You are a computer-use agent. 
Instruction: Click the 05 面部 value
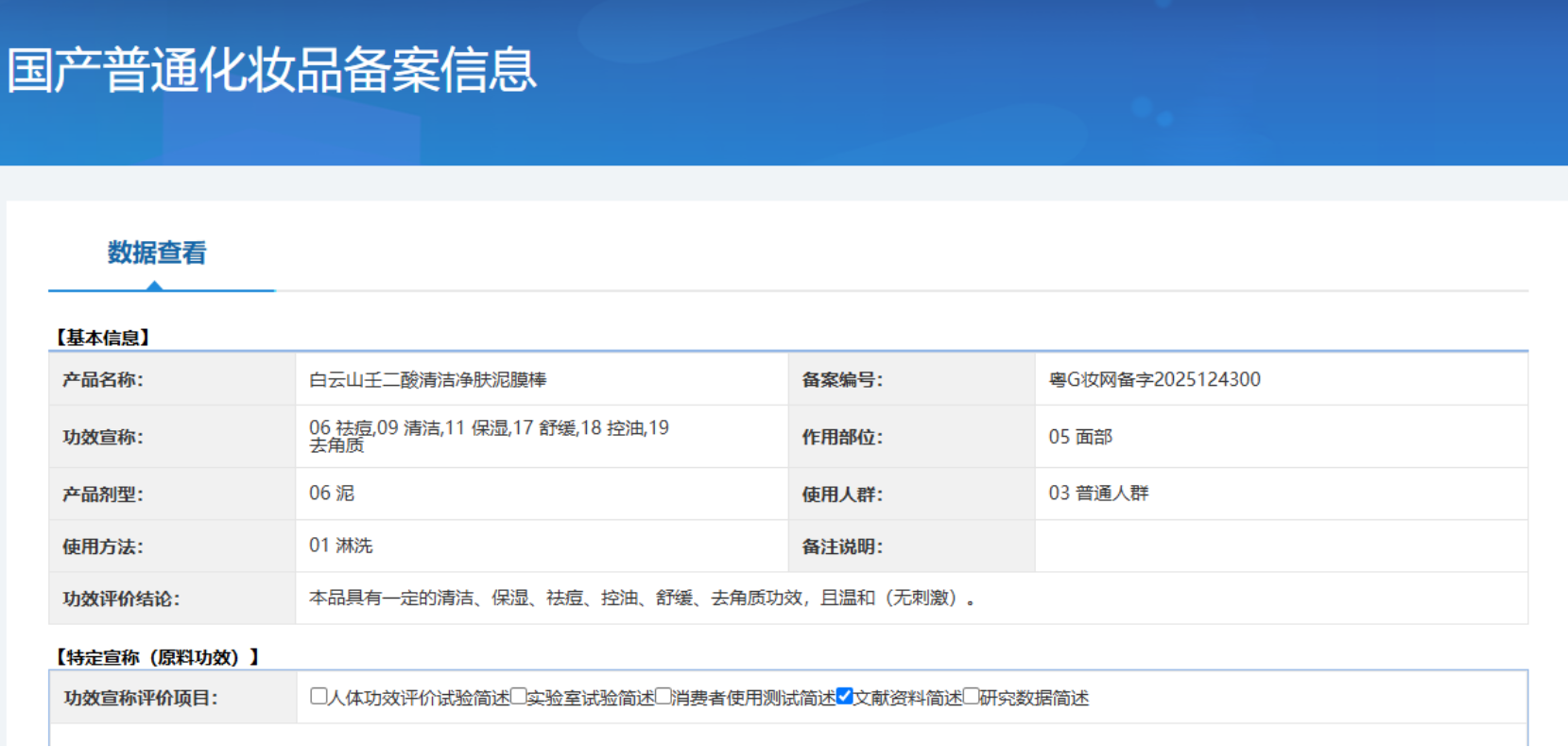coord(1080,437)
